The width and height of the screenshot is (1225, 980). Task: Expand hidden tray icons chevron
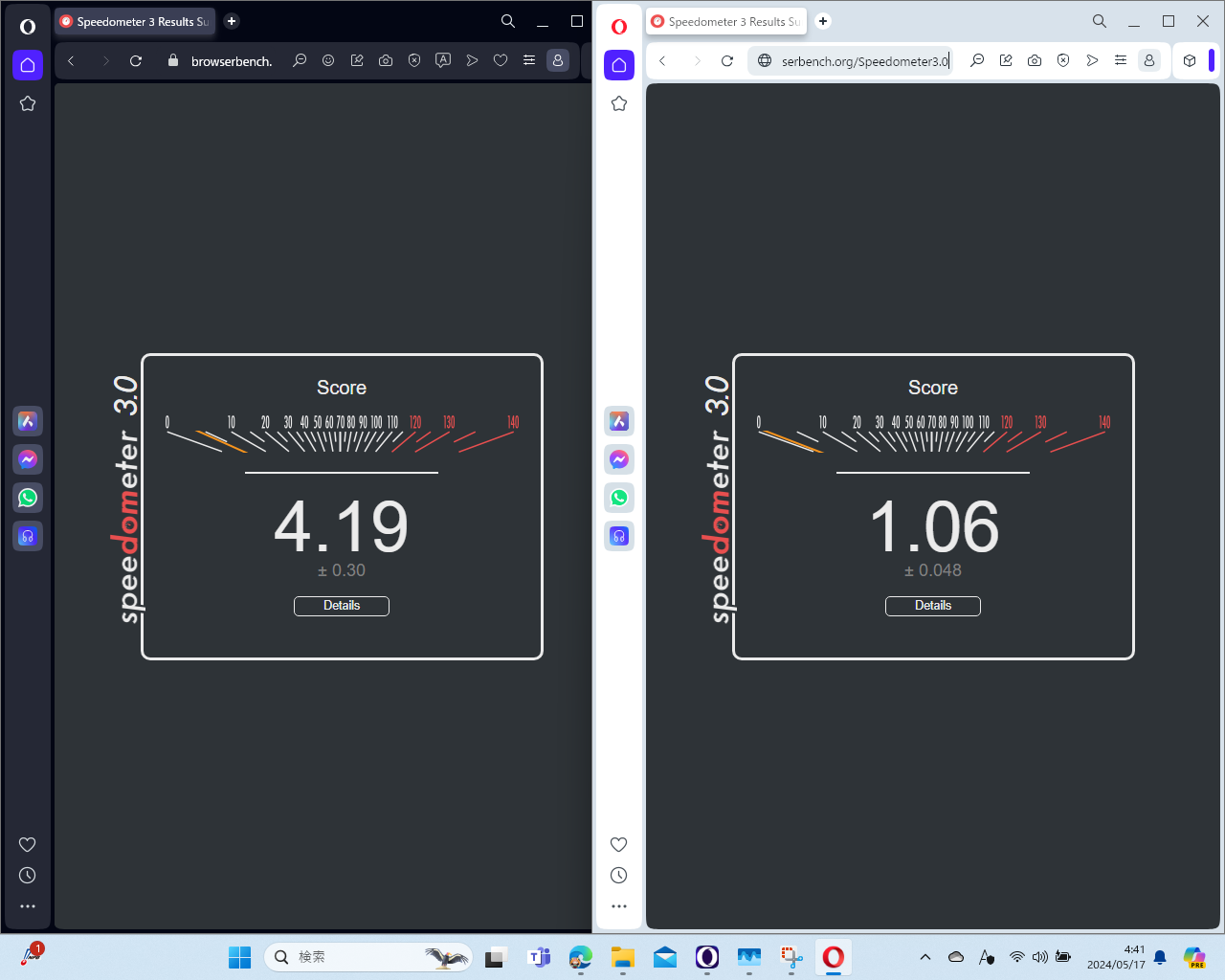pos(925,957)
